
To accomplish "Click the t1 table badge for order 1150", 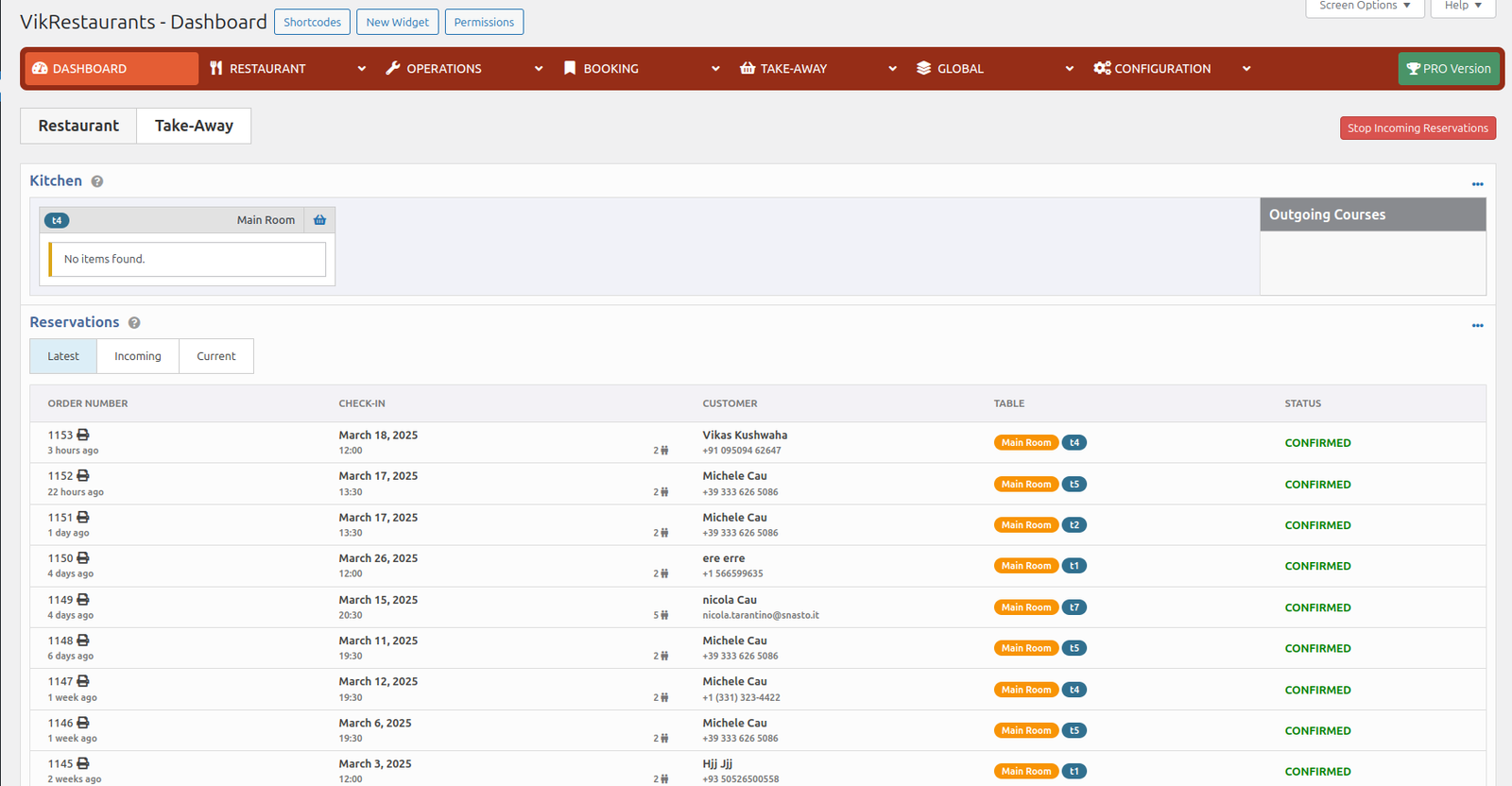I will pos(1074,566).
